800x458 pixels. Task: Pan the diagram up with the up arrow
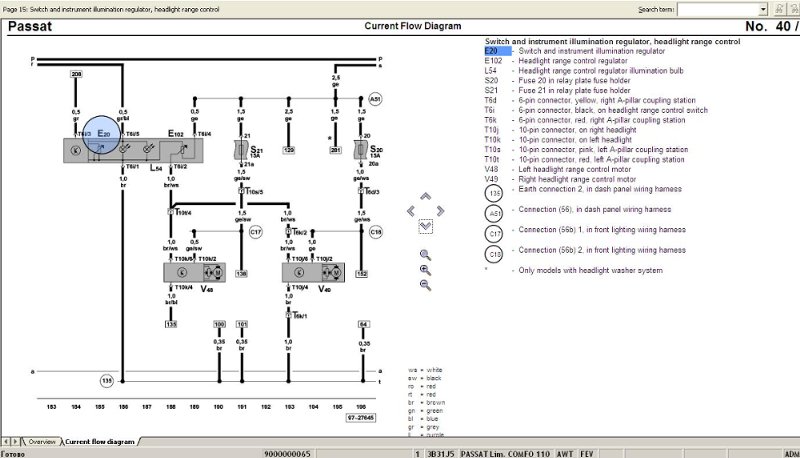click(x=426, y=196)
